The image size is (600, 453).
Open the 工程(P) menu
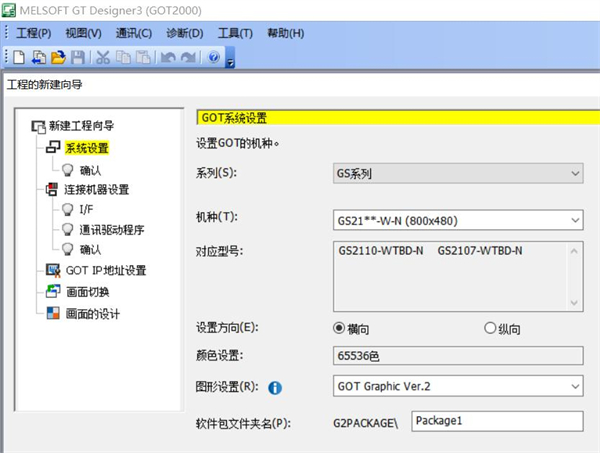click(x=34, y=33)
